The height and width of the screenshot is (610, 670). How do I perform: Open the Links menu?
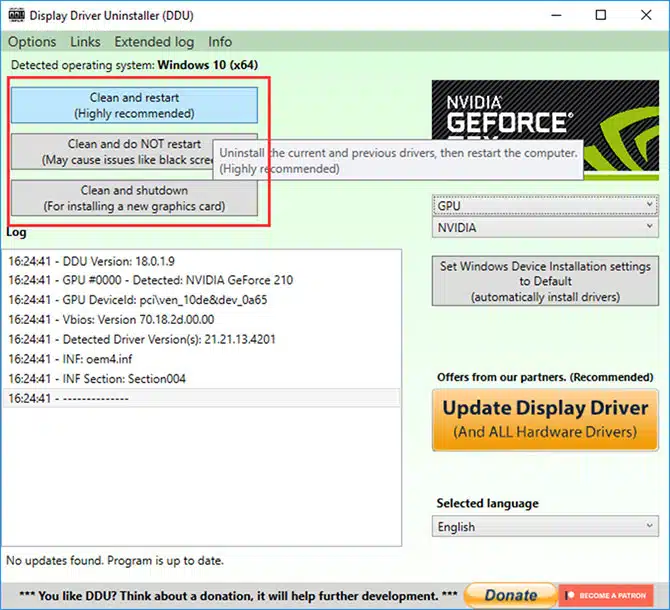[x=85, y=42]
